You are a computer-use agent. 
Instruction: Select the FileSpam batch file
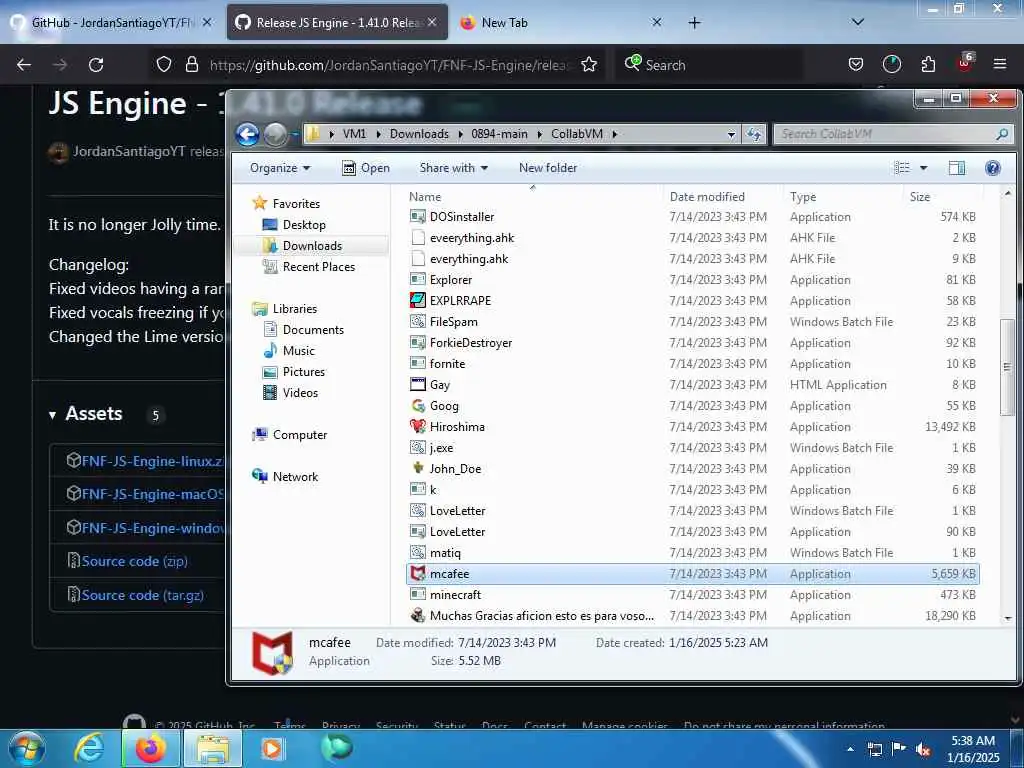click(x=453, y=322)
